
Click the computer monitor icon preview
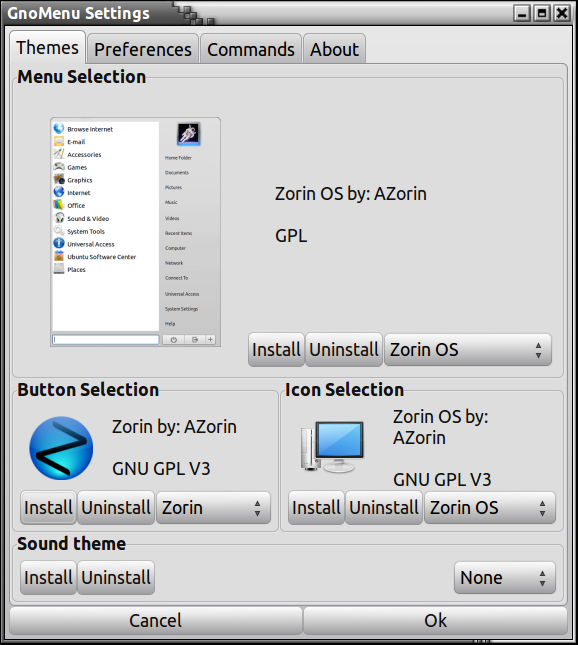point(332,447)
